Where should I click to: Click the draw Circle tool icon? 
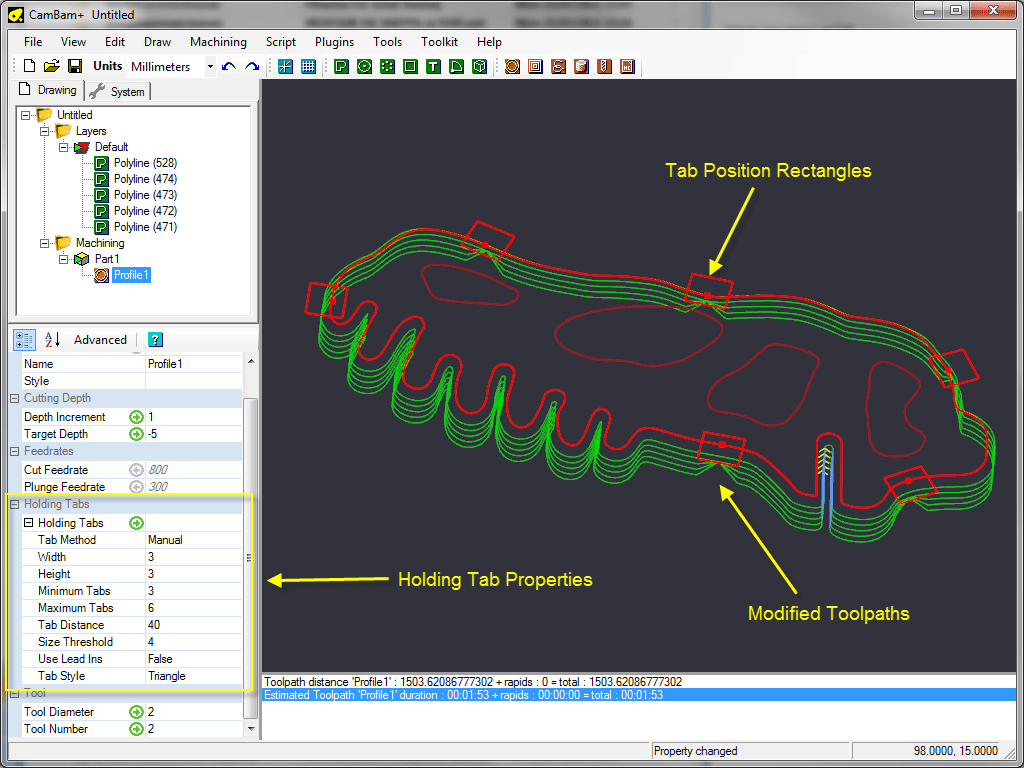[x=364, y=67]
